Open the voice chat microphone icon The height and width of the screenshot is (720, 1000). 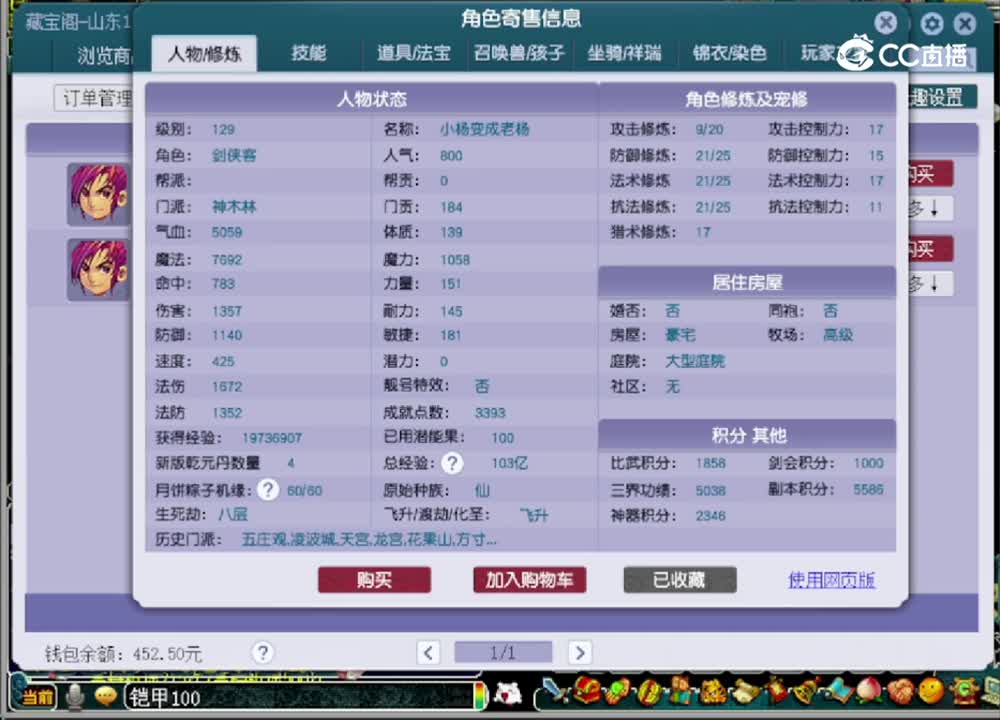tap(73, 697)
